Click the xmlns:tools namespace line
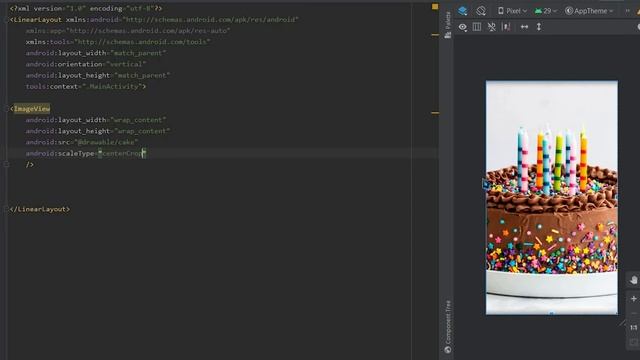The height and width of the screenshot is (360, 640). pos(118,42)
